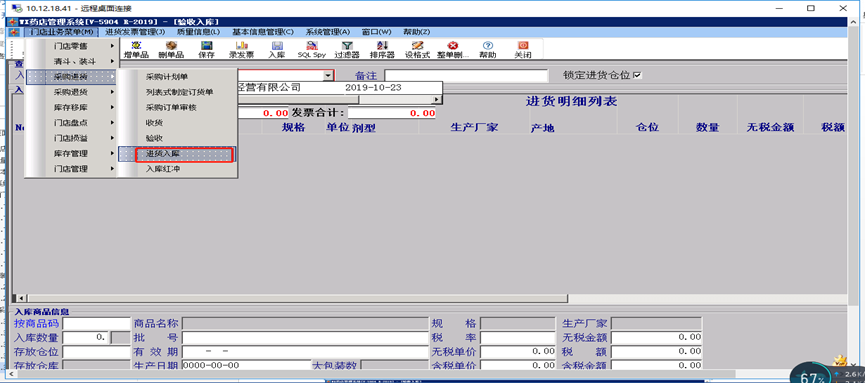Screen dimensions: 865x383
Task: Open the 排序器 sorter tool
Action: click(x=382, y=50)
